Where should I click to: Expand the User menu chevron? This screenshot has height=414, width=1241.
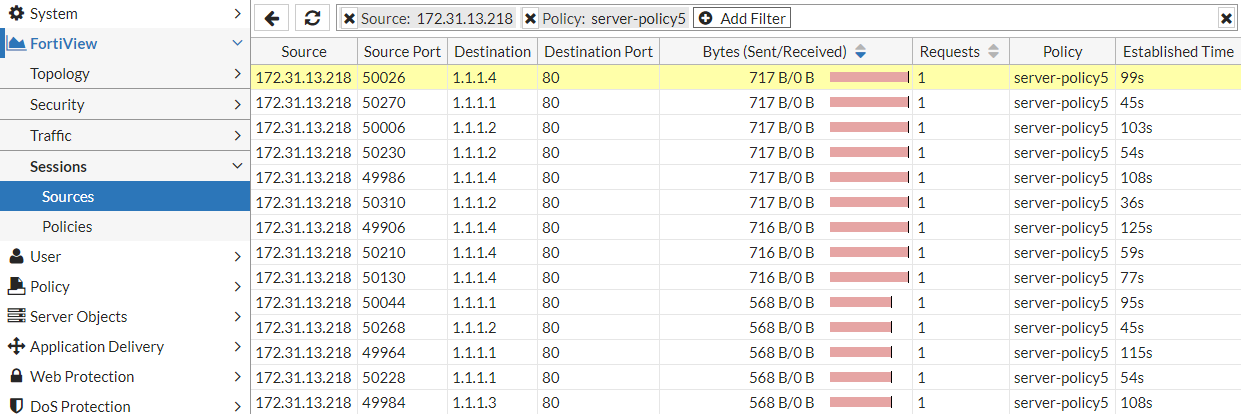coord(237,256)
